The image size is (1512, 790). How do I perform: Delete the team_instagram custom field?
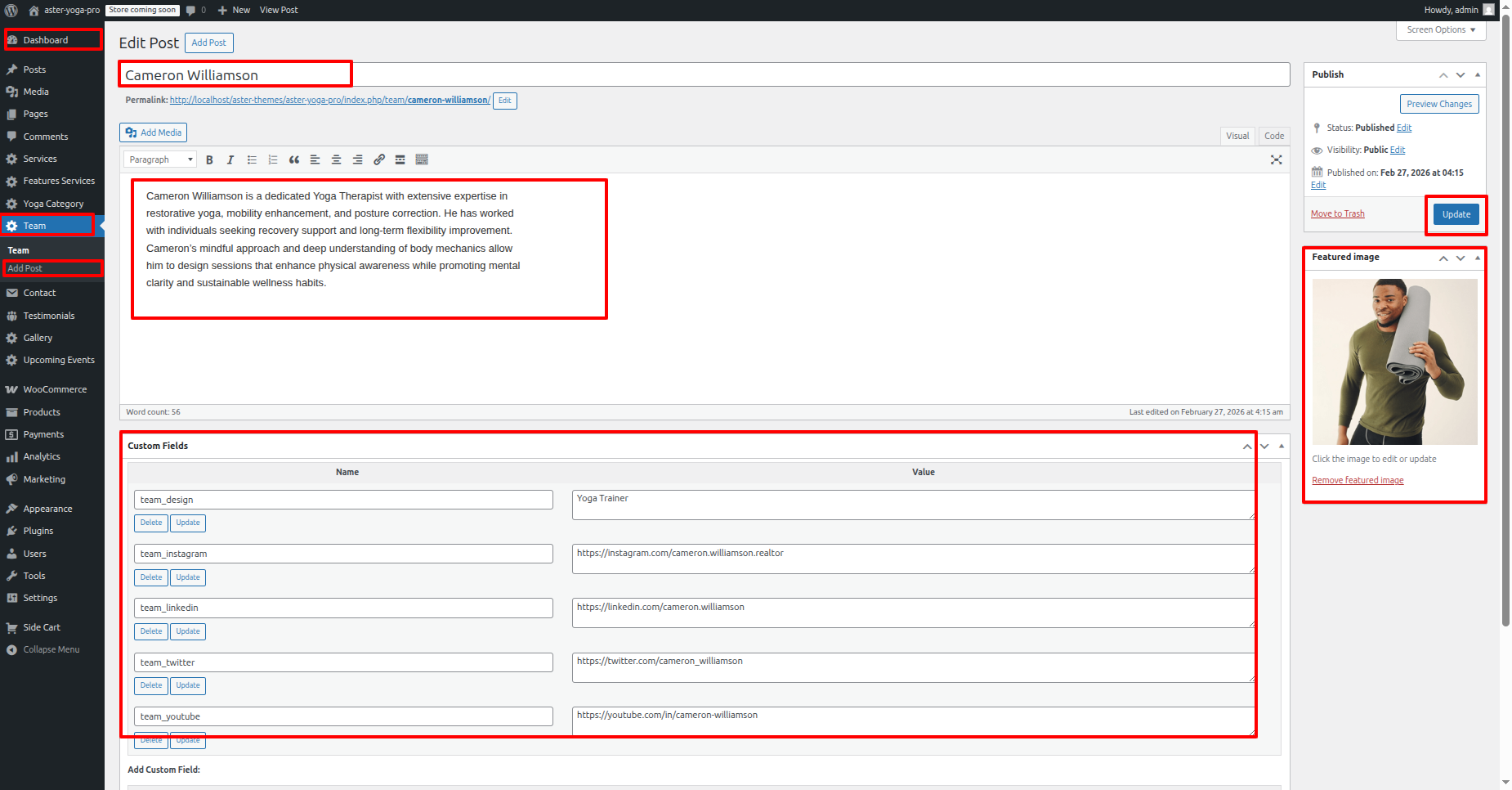(x=151, y=577)
